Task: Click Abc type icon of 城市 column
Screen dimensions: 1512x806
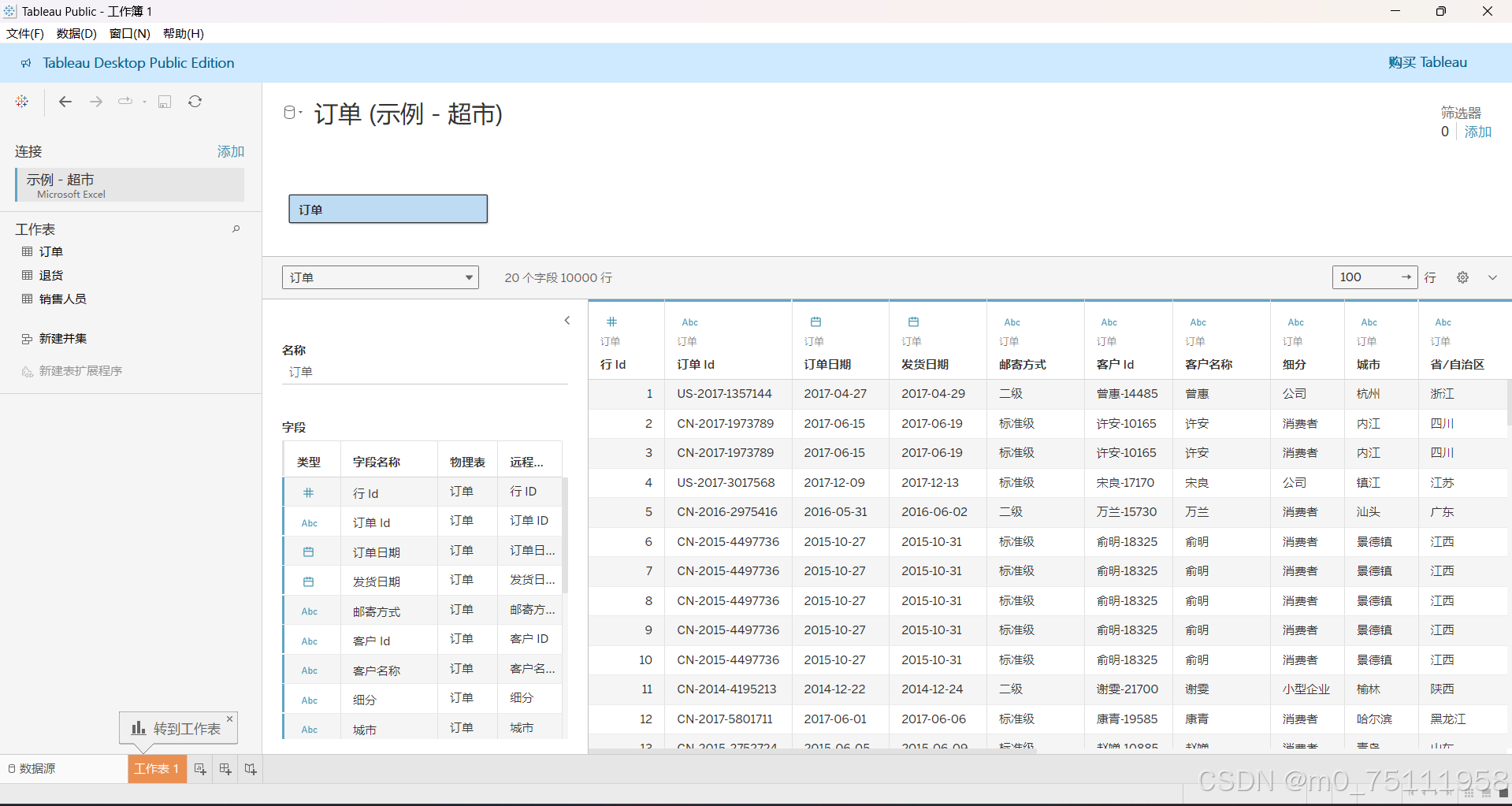Action: pyautogui.click(x=1369, y=322)
